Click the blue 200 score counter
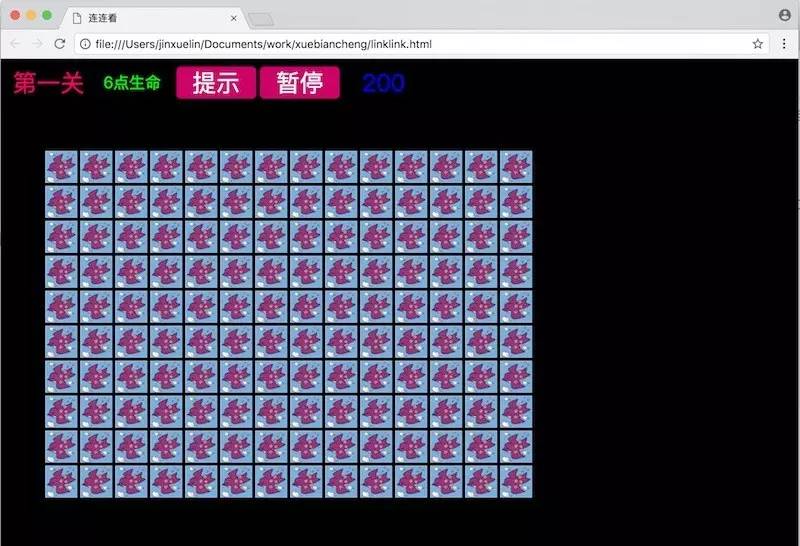The height and width of the screenshot is (546, 800). (x=383, y=83)
